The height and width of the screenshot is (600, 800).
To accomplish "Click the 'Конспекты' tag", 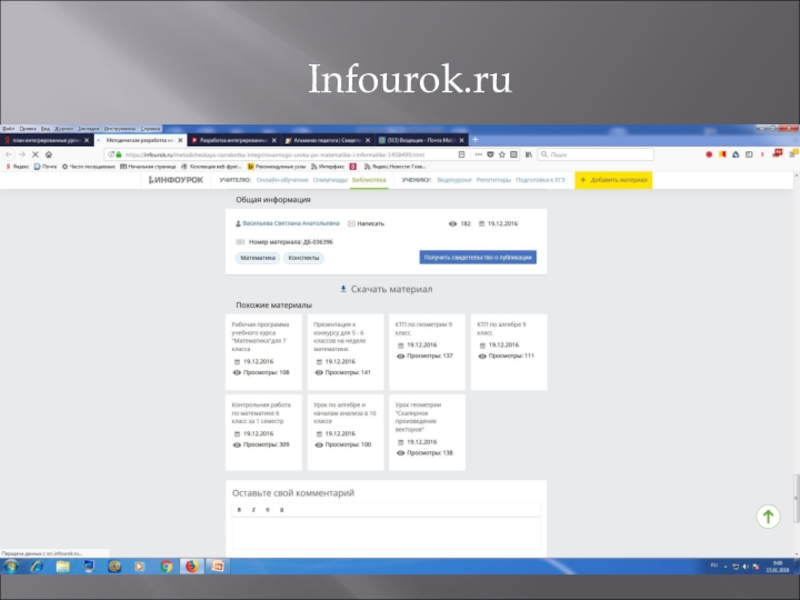I will (x=304, y=258).
